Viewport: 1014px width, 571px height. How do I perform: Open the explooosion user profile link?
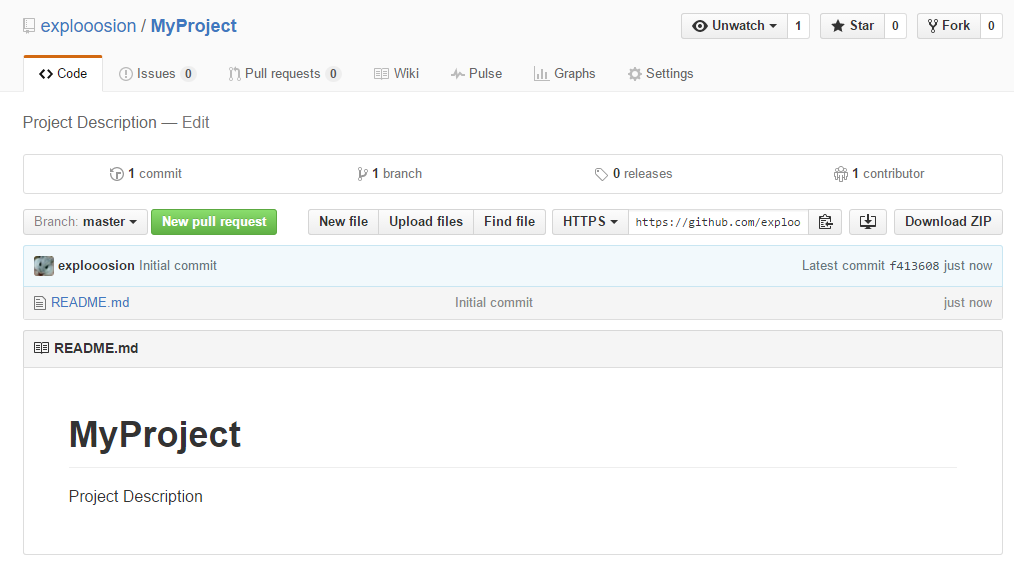coord(88,26)
